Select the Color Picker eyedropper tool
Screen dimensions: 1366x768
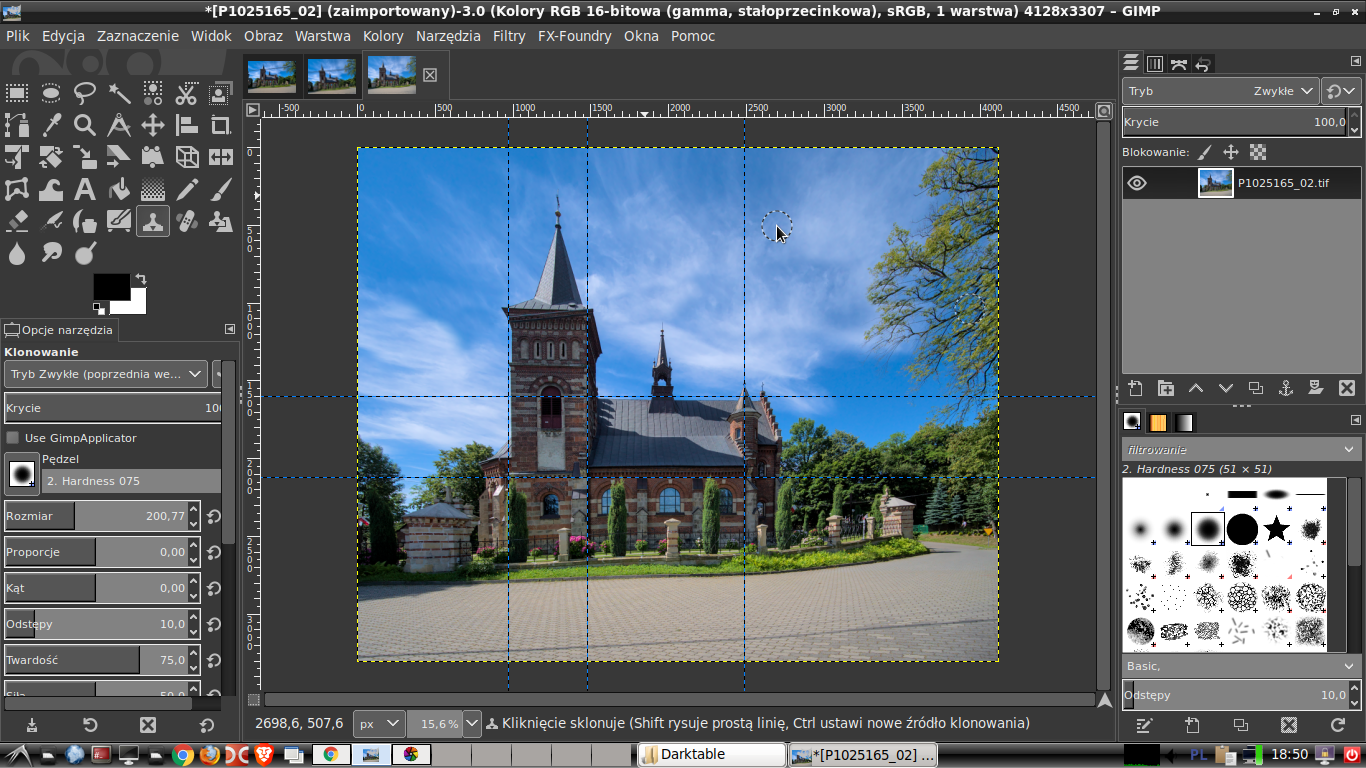coord(51,126)
